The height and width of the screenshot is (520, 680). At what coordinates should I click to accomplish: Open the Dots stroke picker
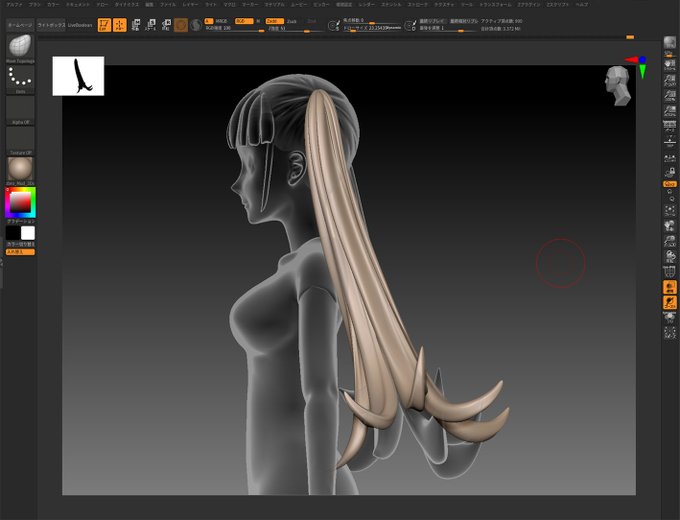click(20, 79)
